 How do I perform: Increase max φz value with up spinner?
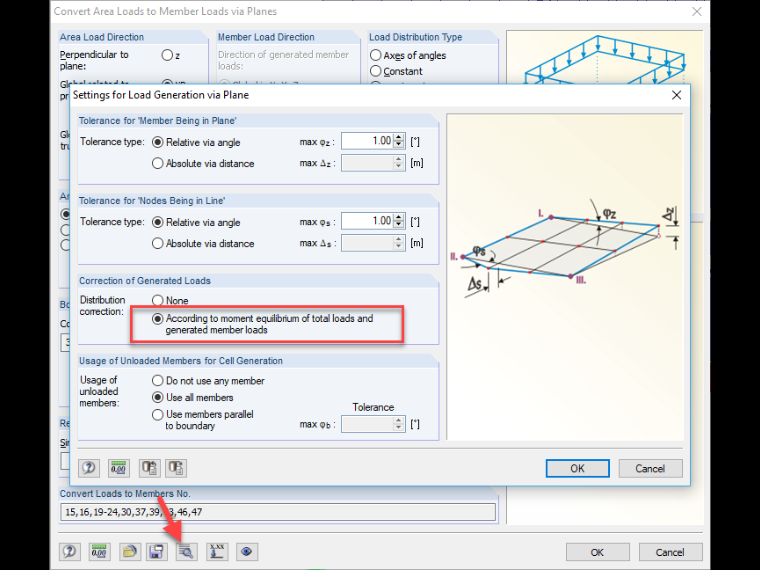point(399,137)
